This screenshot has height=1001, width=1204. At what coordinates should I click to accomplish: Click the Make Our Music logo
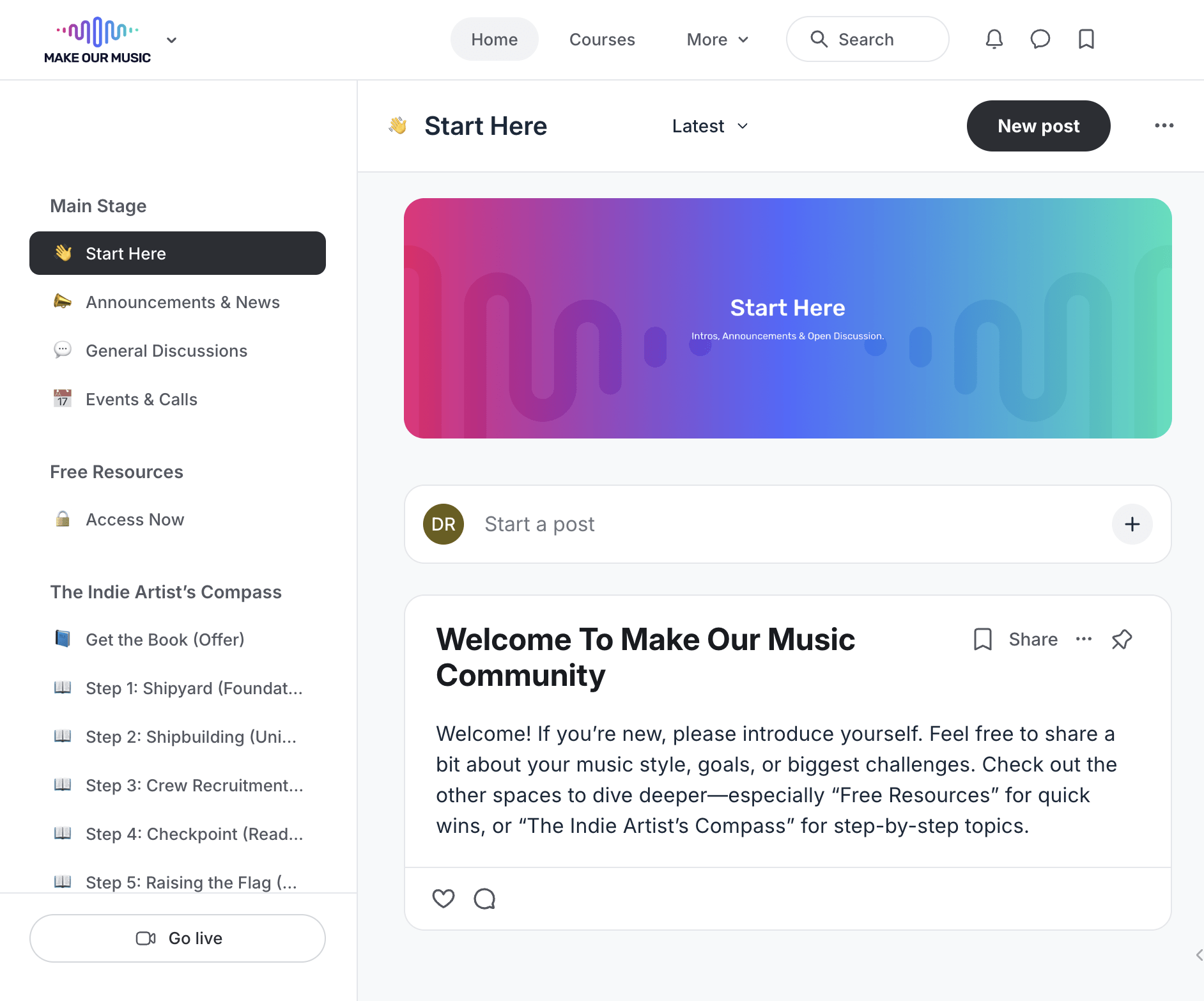97,40
